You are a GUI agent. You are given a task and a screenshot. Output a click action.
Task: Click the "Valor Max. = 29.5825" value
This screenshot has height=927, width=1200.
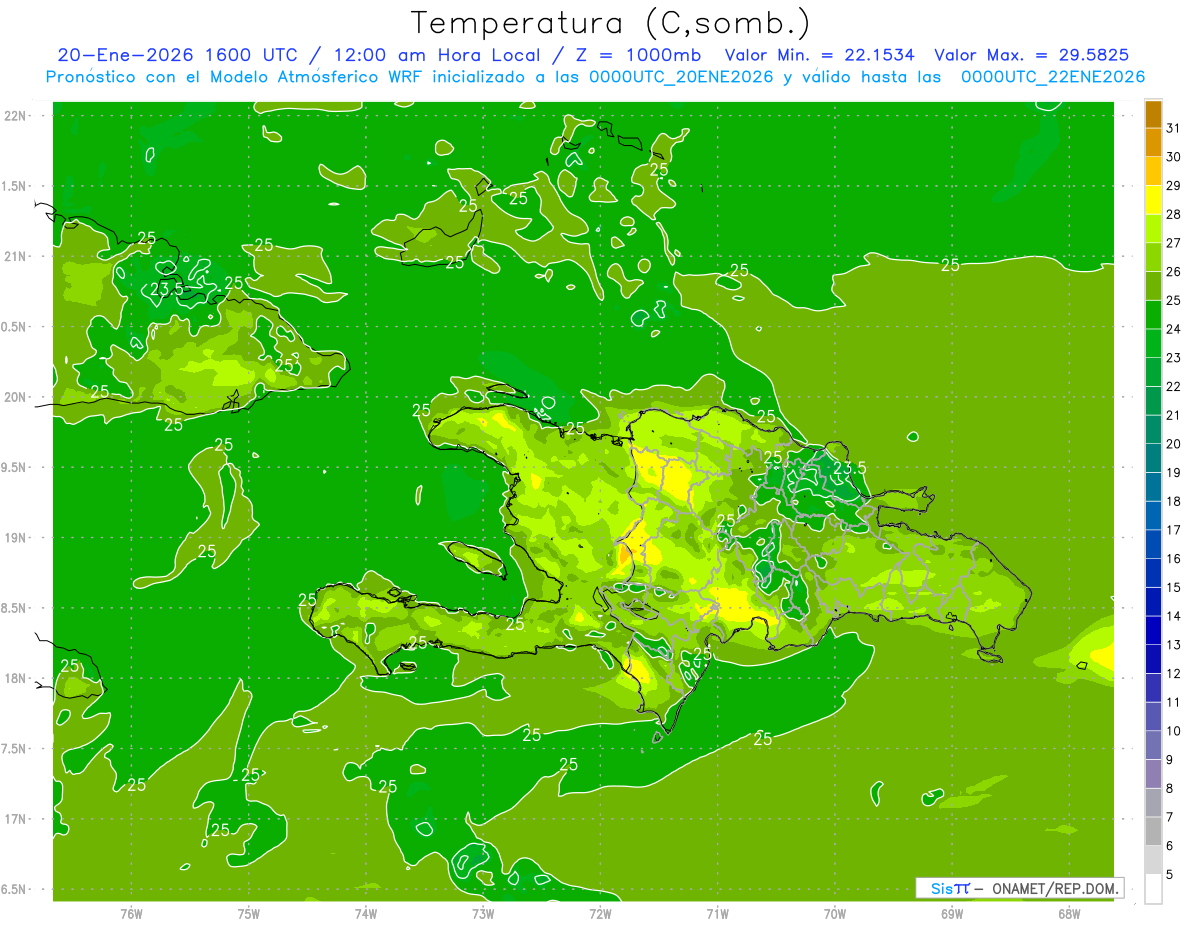tap(1038, 55)
